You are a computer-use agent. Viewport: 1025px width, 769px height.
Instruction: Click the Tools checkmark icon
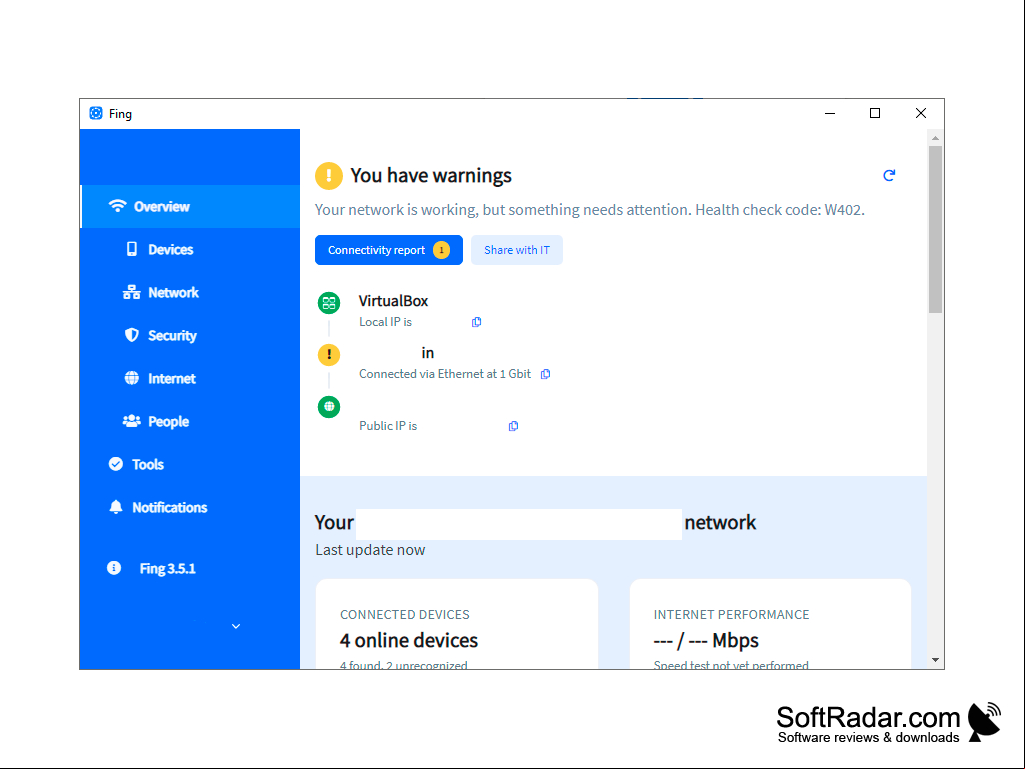tap(116, 464)
